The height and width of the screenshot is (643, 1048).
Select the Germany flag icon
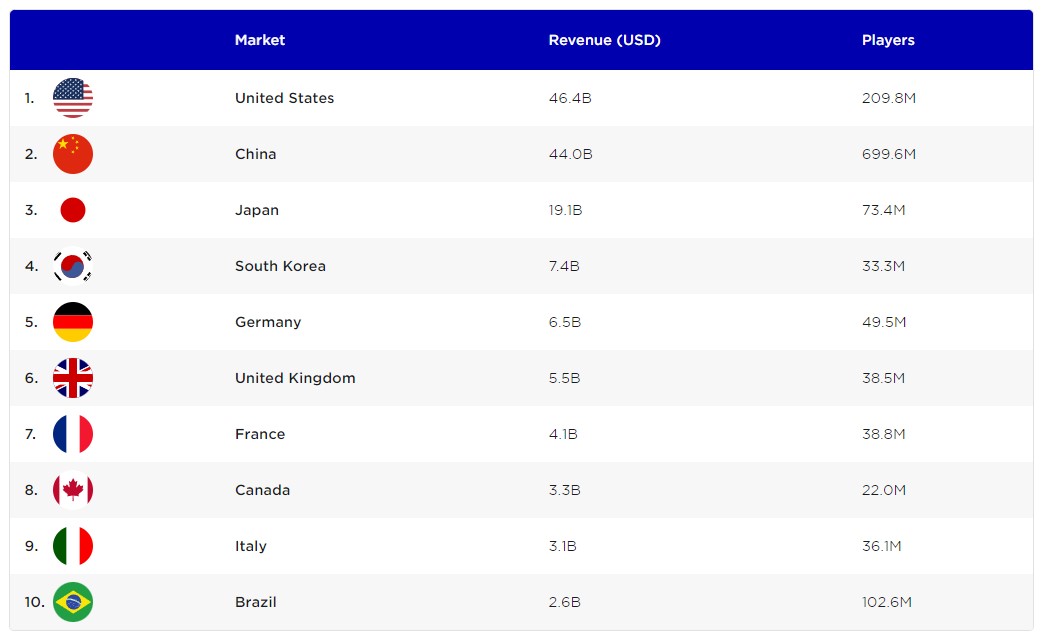pos(73,322)
